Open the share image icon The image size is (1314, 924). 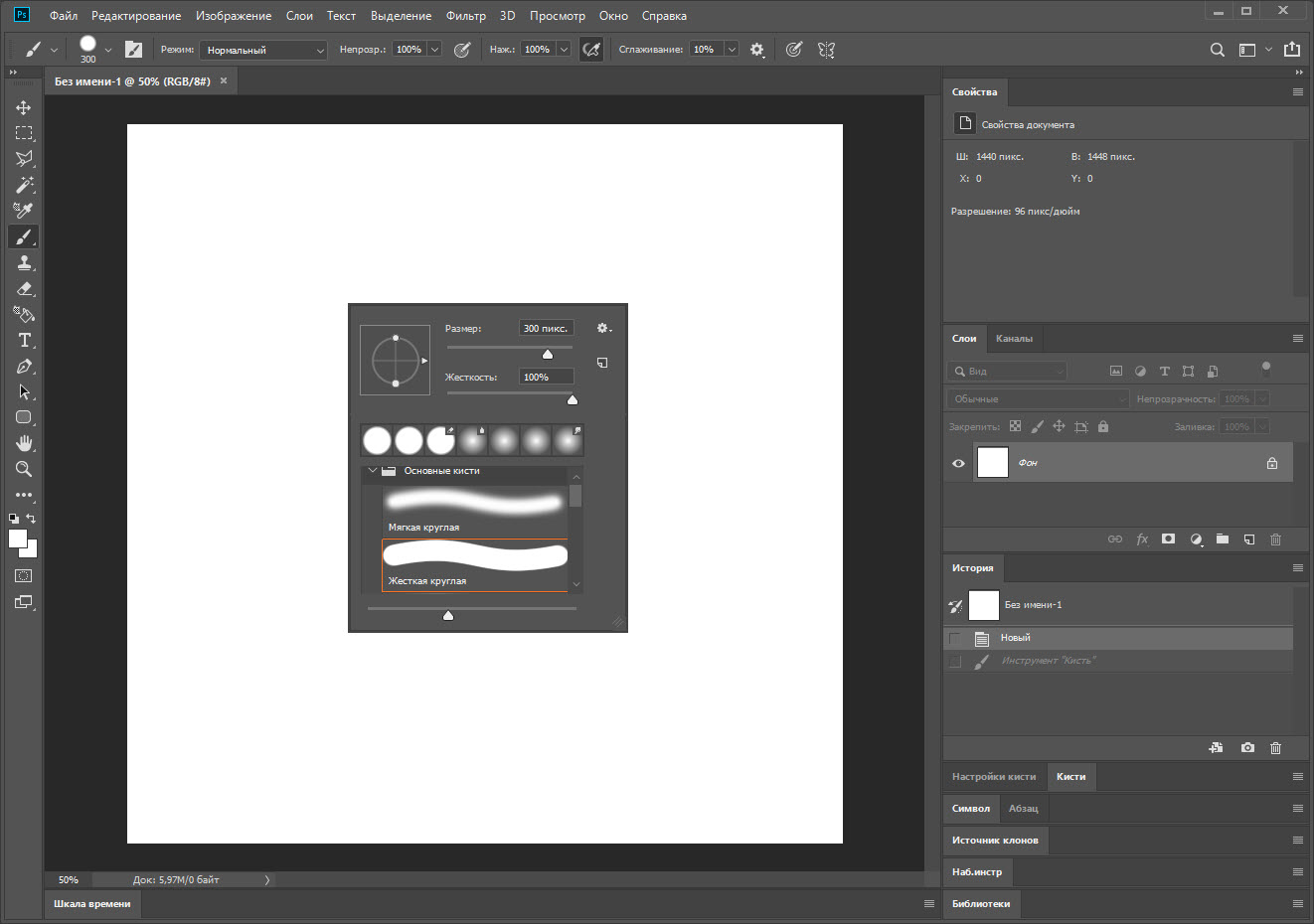click(x=1292, y=49)
